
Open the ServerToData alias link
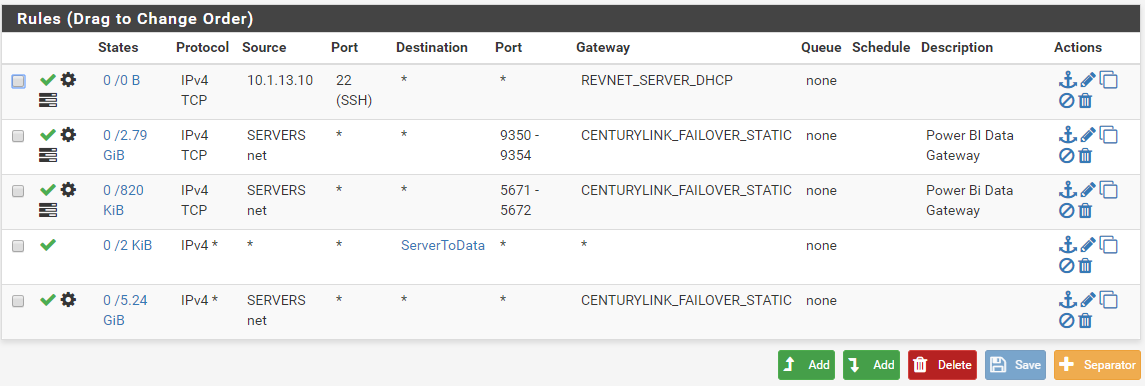pos(443,246)
